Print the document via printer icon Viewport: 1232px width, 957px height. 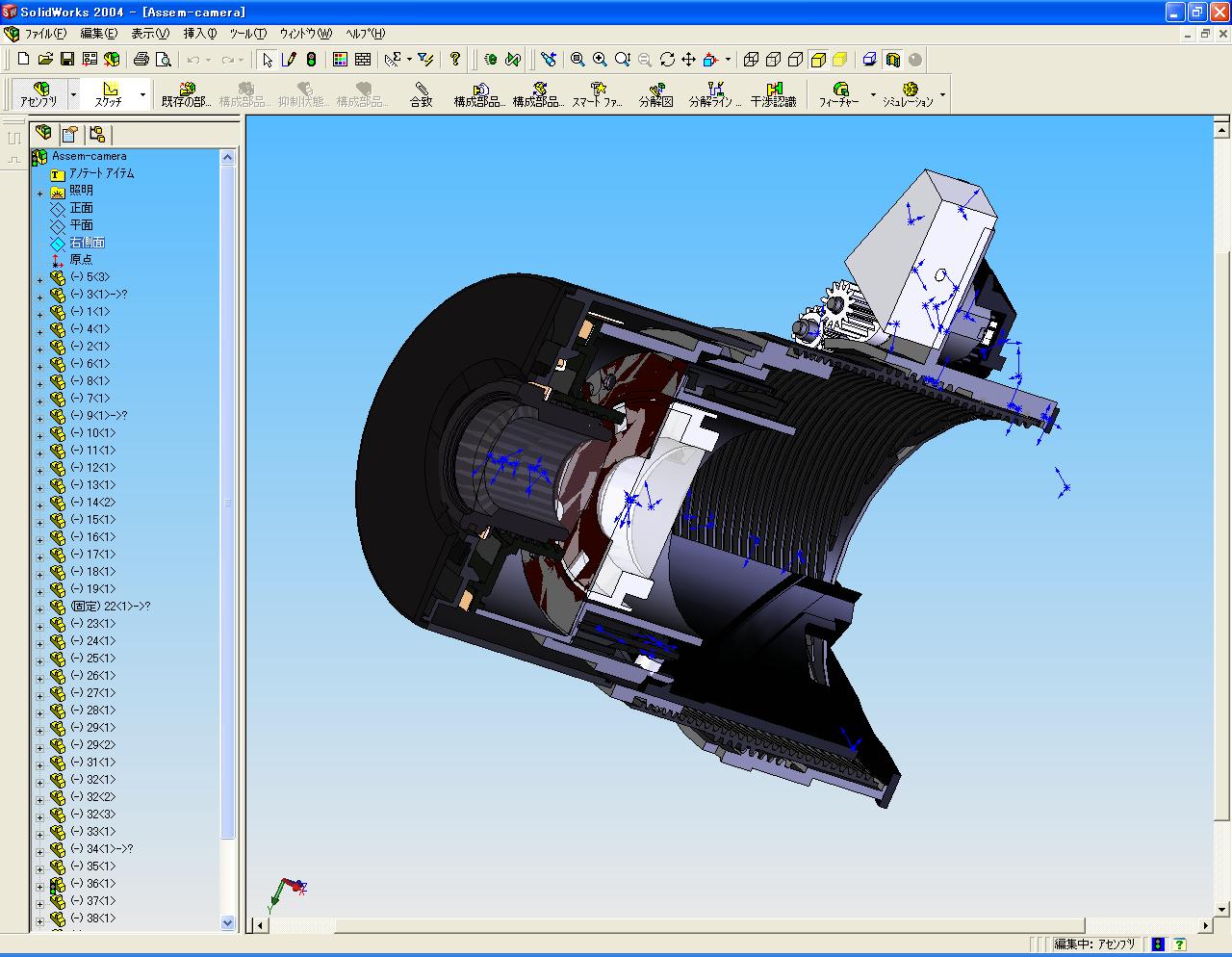click(x=141, y=60)
